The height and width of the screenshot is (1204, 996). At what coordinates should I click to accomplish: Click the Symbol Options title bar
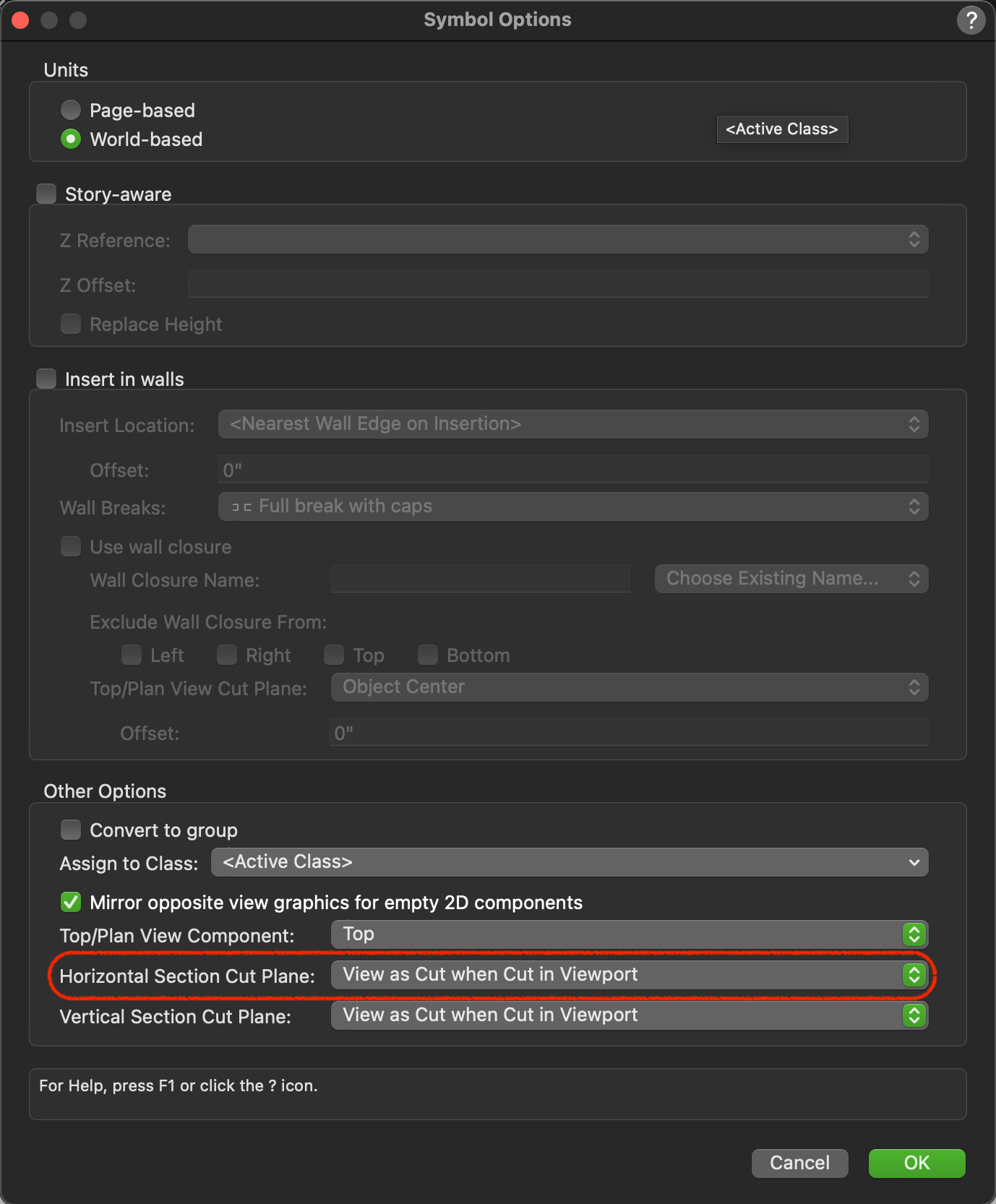coord(497,20)
